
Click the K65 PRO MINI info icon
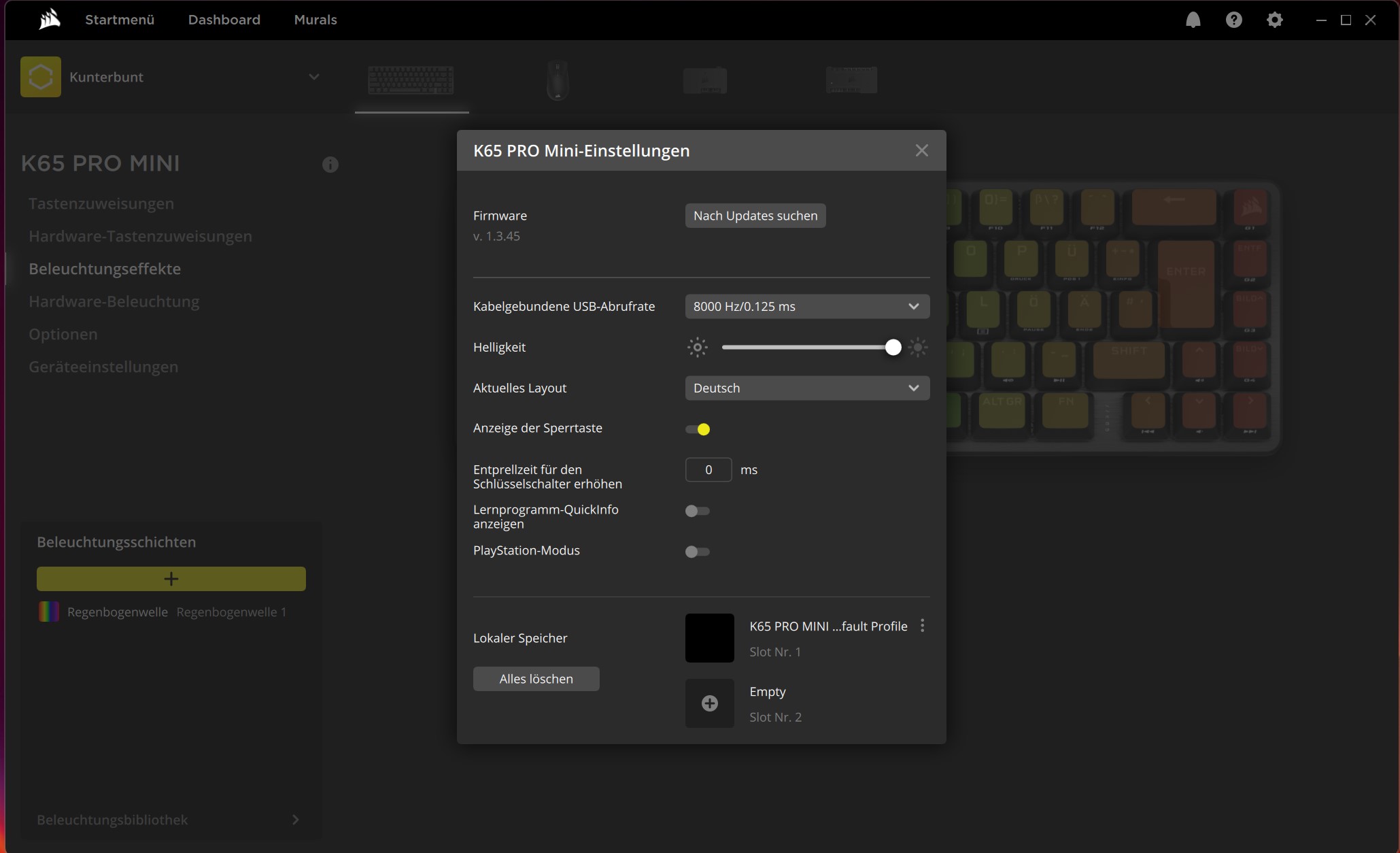click(330, 165)
